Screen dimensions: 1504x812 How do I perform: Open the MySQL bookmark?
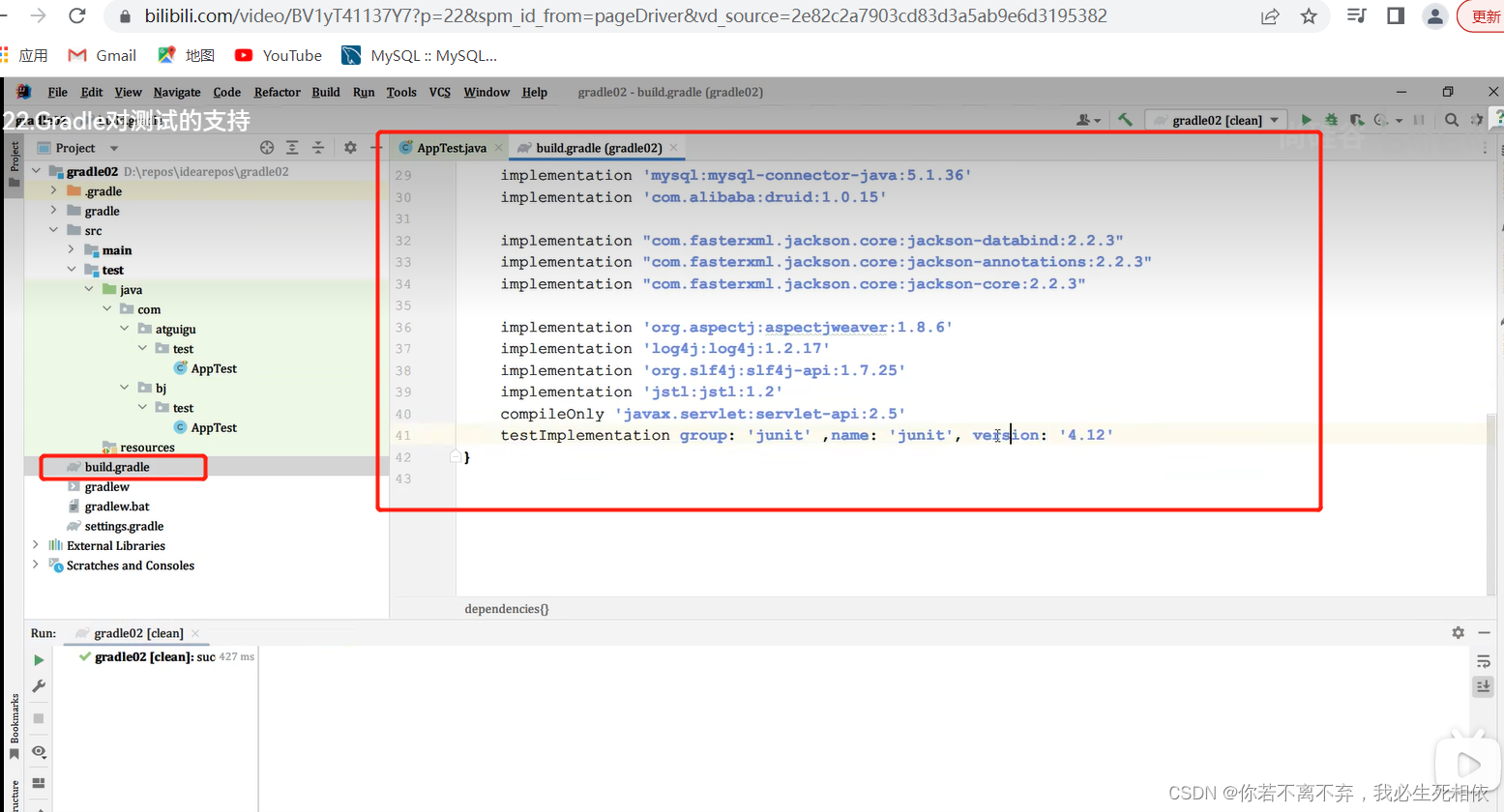420,55
